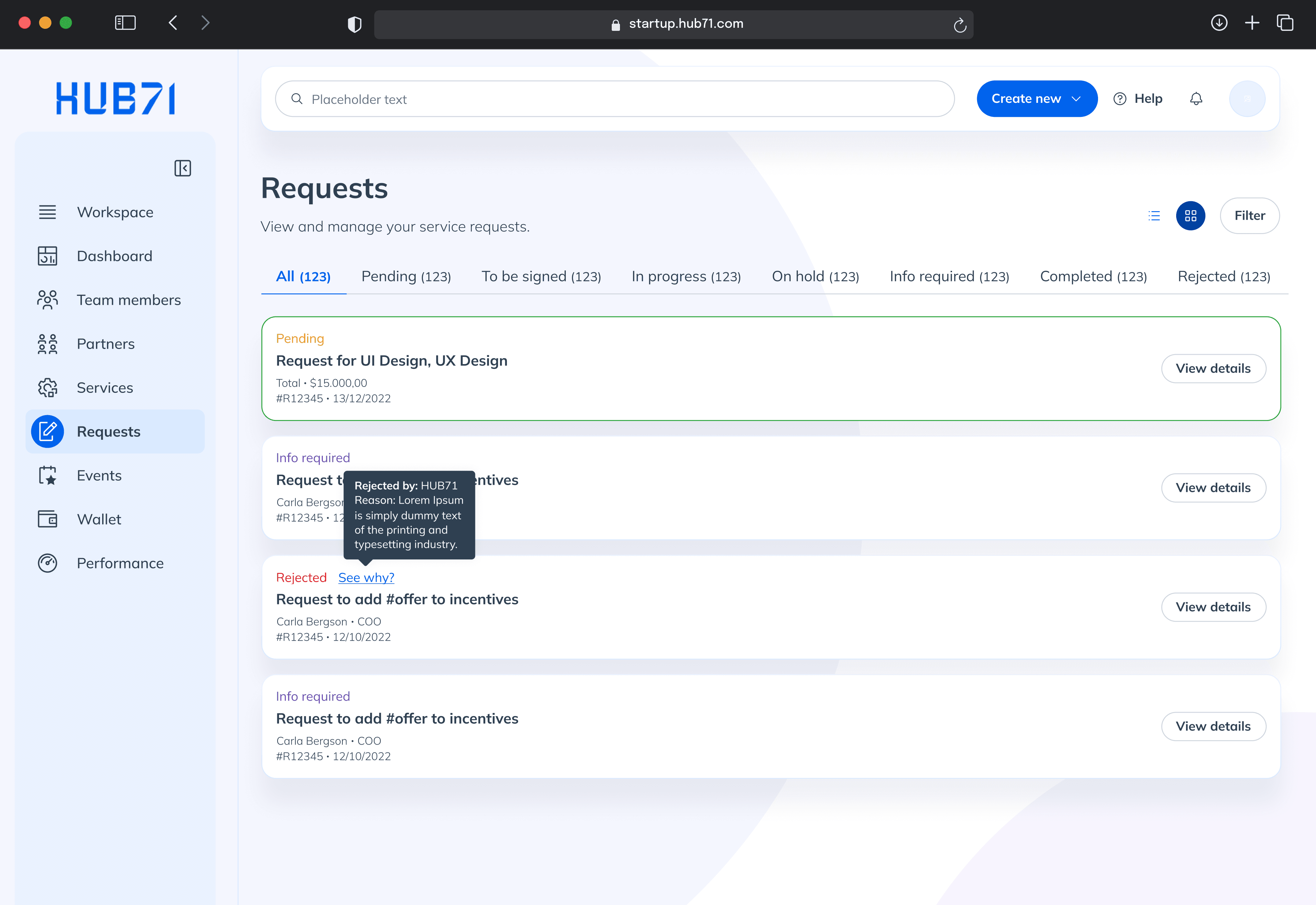Open the user avatar menu
Screen dimensions: 1316x905
click(x=1247, y=99)
